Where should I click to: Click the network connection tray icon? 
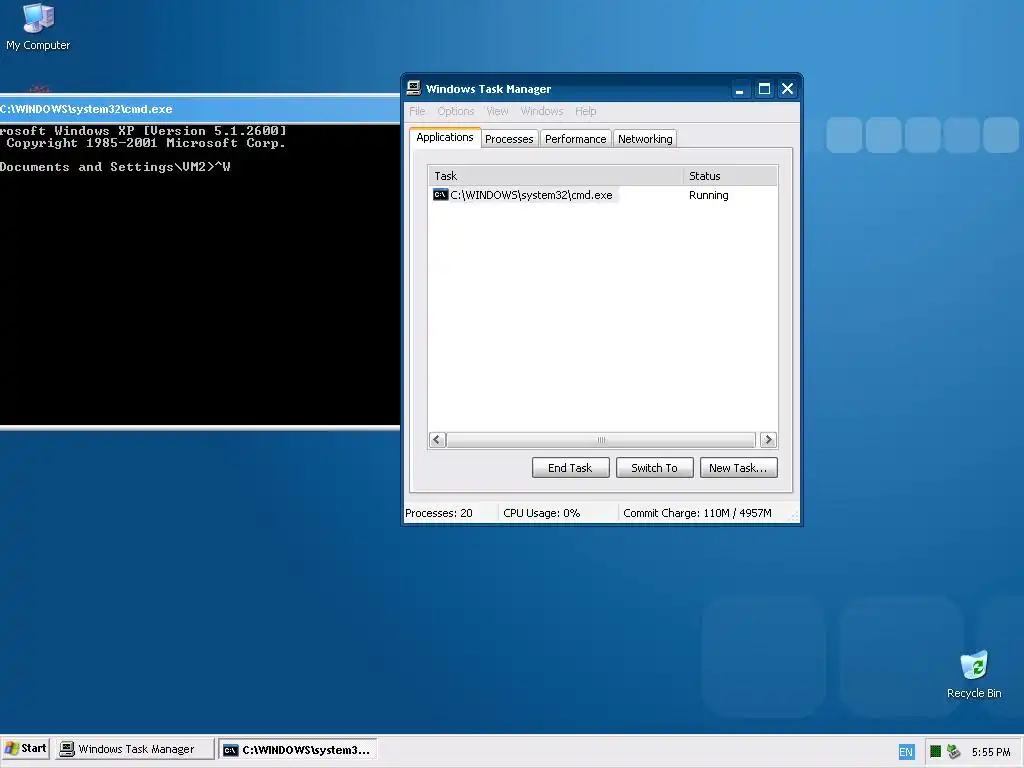(x=953, y=752)
